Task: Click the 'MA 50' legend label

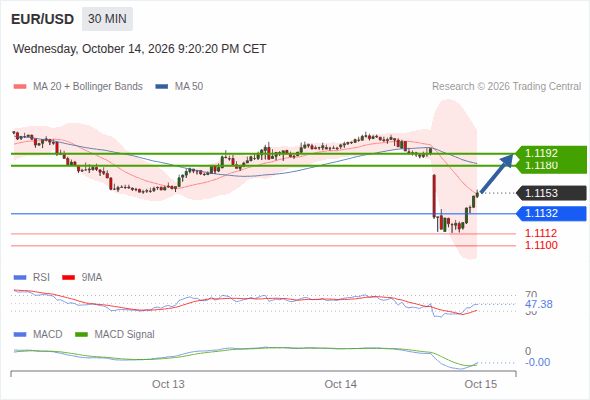Action: 189,87
